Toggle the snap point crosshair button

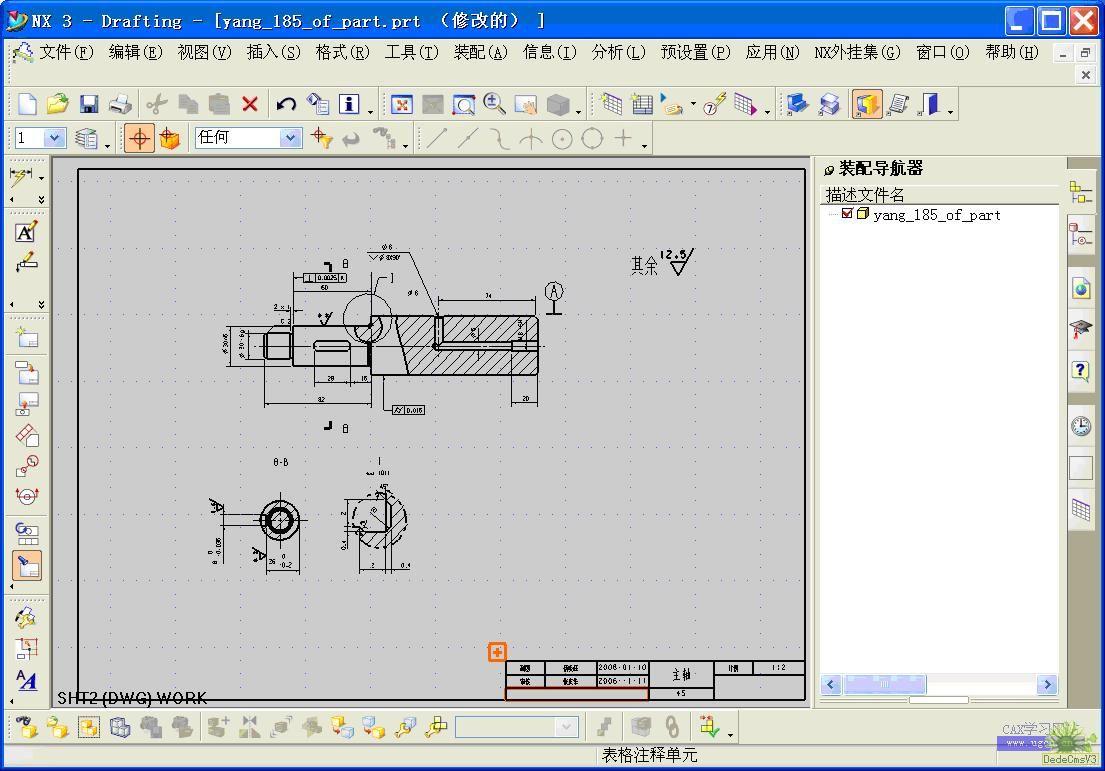[139, 139]
